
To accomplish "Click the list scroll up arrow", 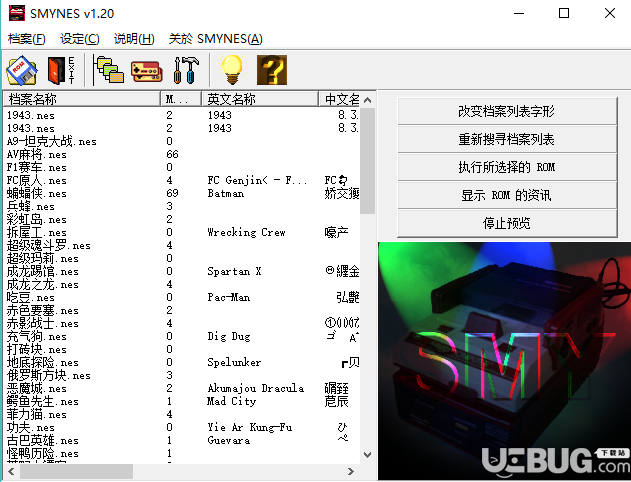I will click(367, 100).
